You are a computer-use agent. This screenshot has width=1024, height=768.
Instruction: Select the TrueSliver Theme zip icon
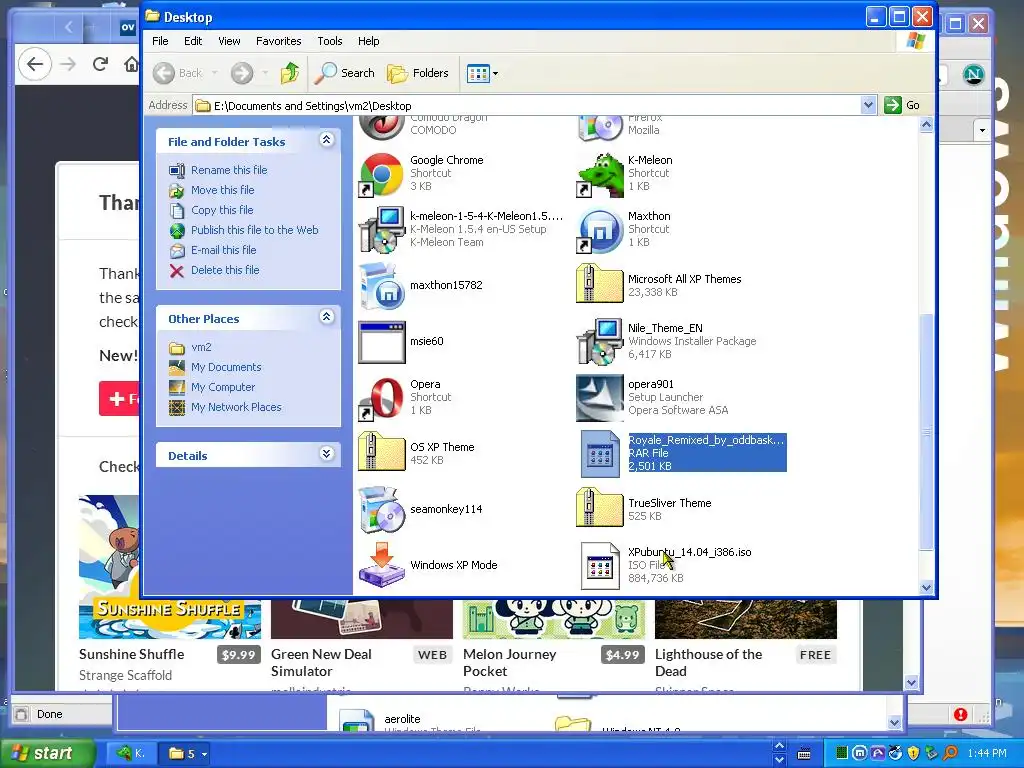pos(600,507)
